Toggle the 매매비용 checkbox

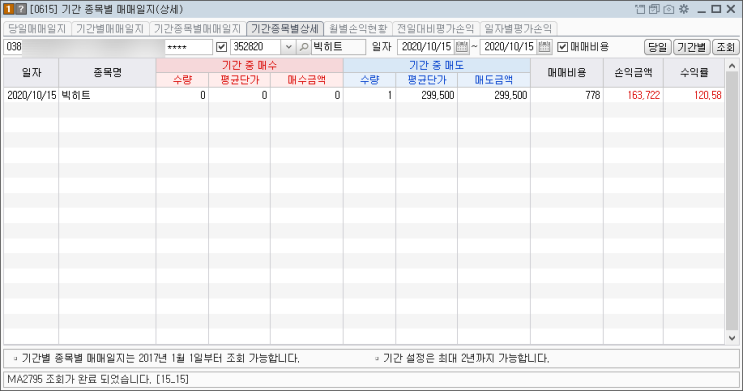point(562,47)
